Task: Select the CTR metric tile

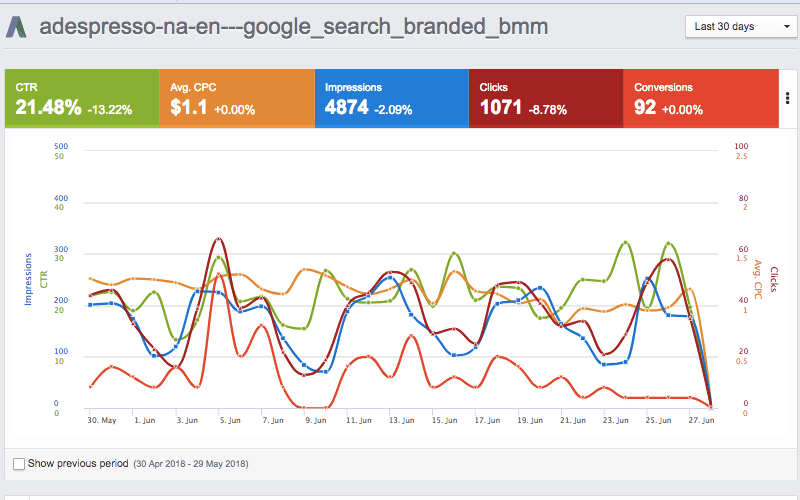Action: click(x=82, y=98)
